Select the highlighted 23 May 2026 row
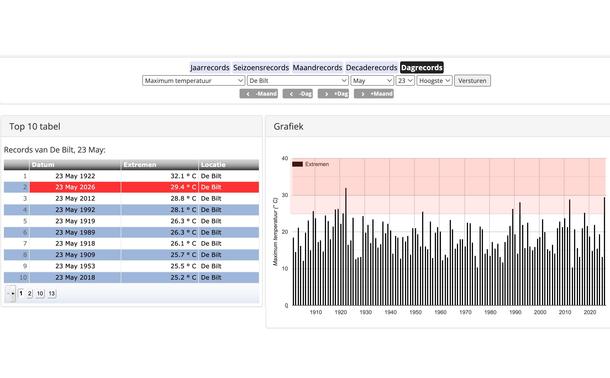Viewport: 610px width, 378px height. pyautogui.click(x=131, y=187)
